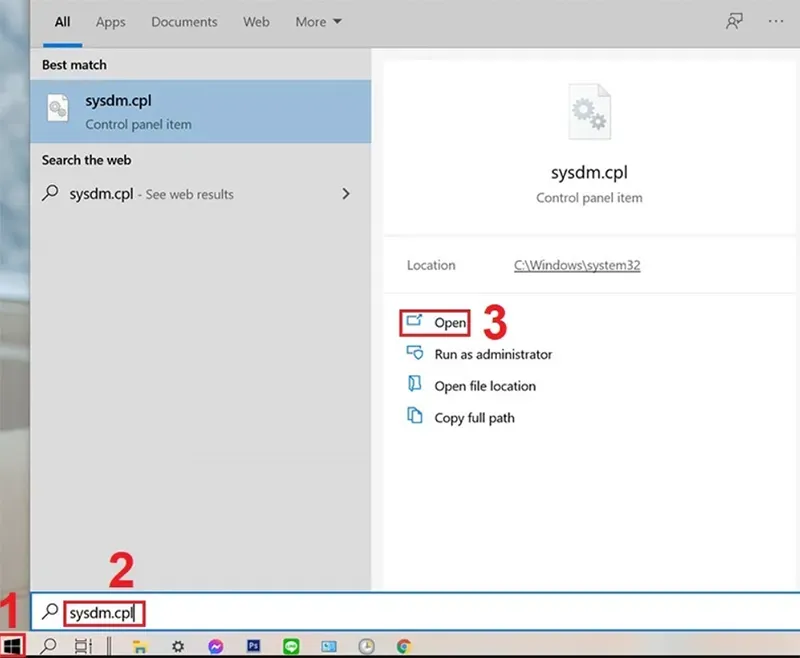This screenshot has height=658, width=800.
Task: Choose Run as administrator
Action: pyautogui.click(x=492, y=354)
